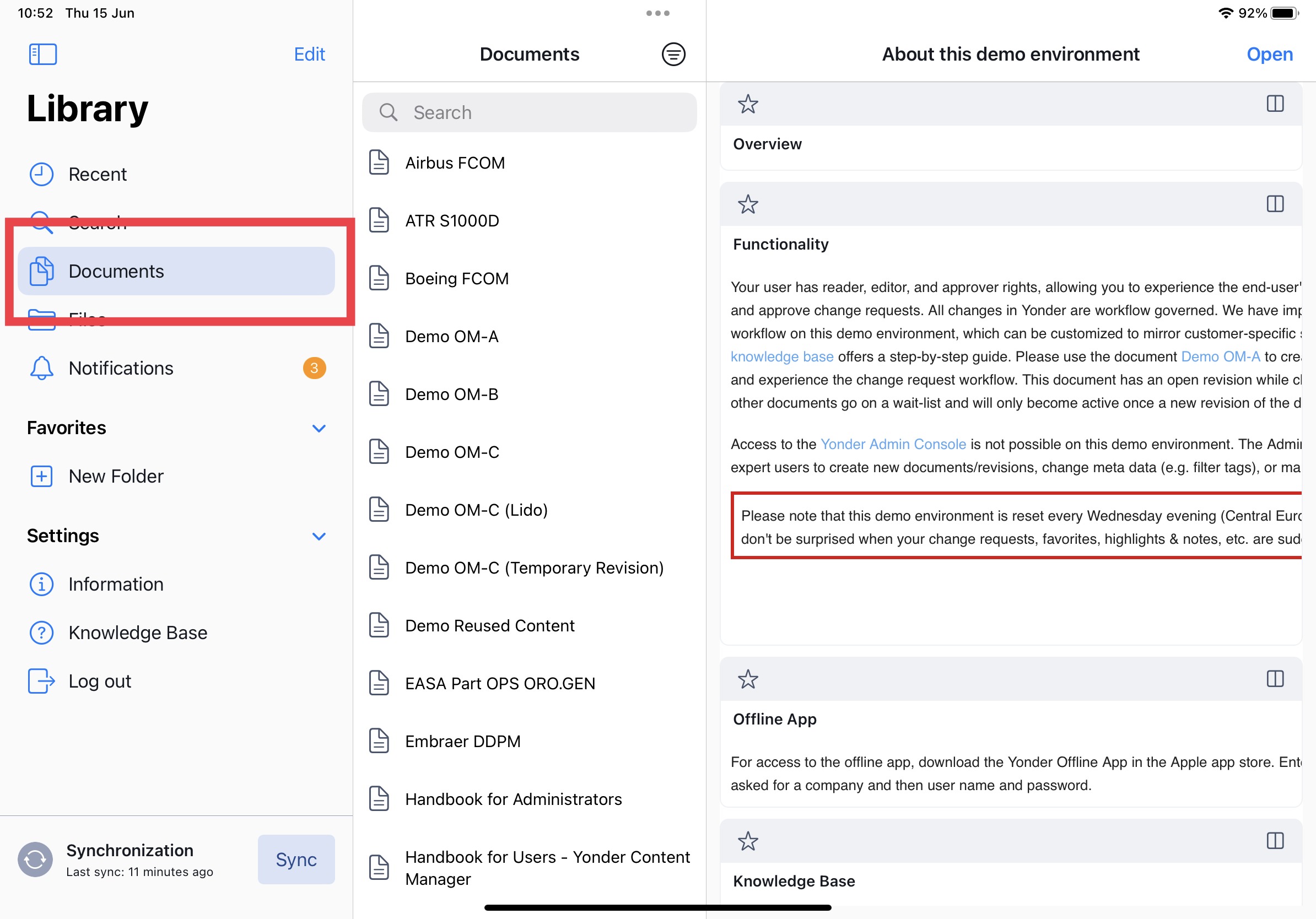The width and height of the screenshot is (1316, 919).
Task: Open the documents filter icon
Action: [673, 55]
